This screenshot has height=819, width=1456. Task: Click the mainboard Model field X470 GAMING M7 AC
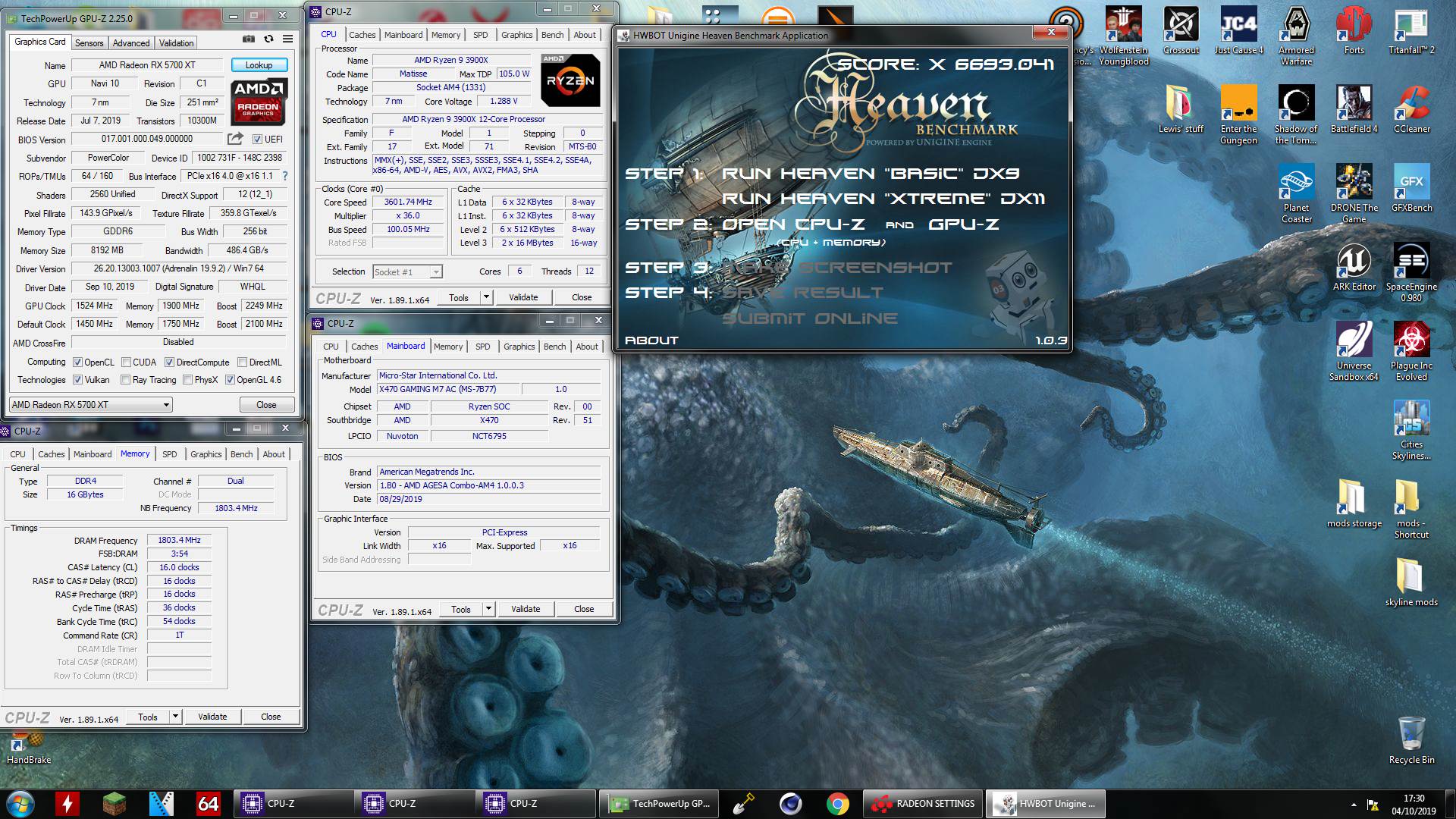[x=448, y=389]
